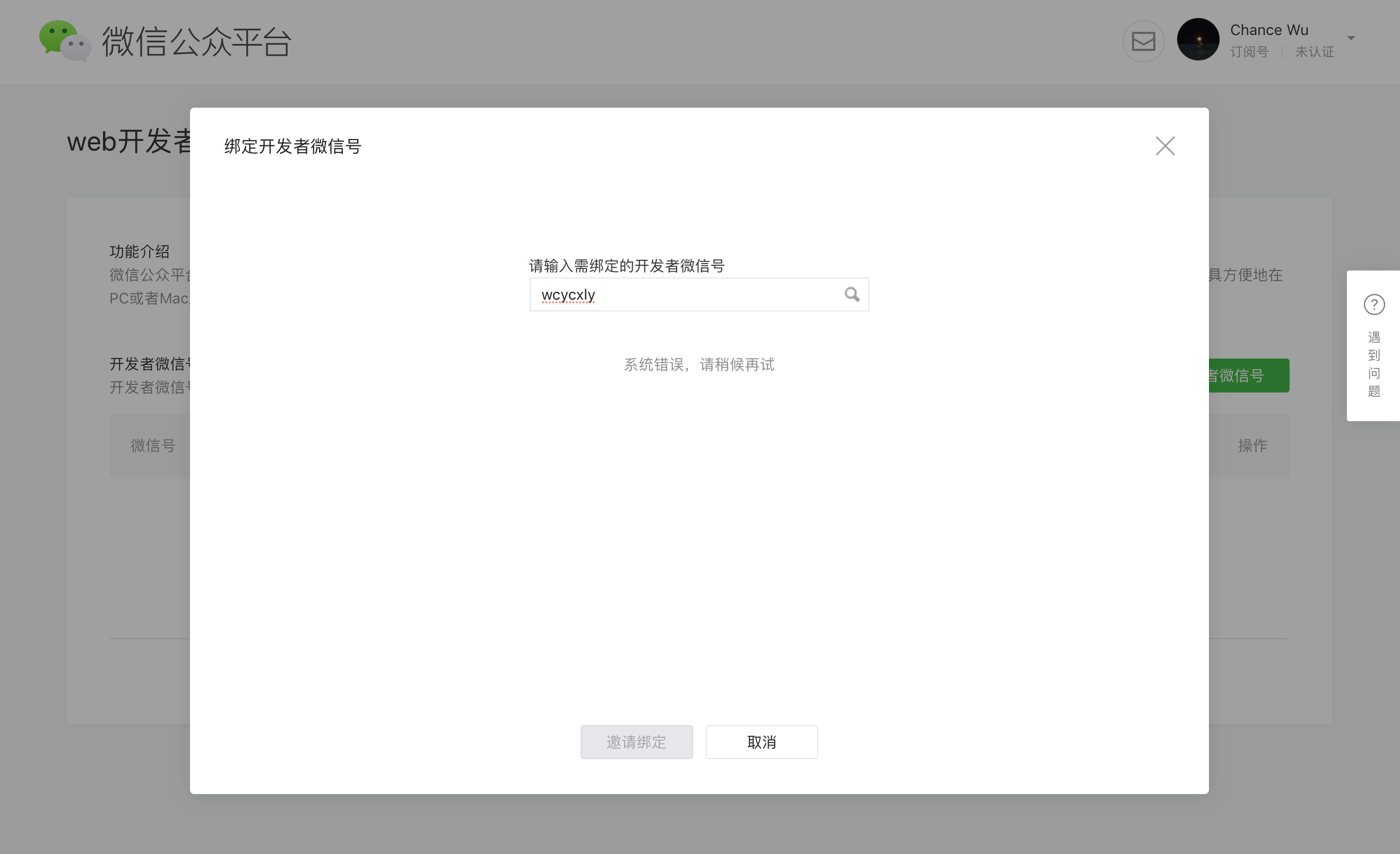Screen dimensions: 1400x854
Task: Click the 操作 column header link
Action: tap(1252, 445)
